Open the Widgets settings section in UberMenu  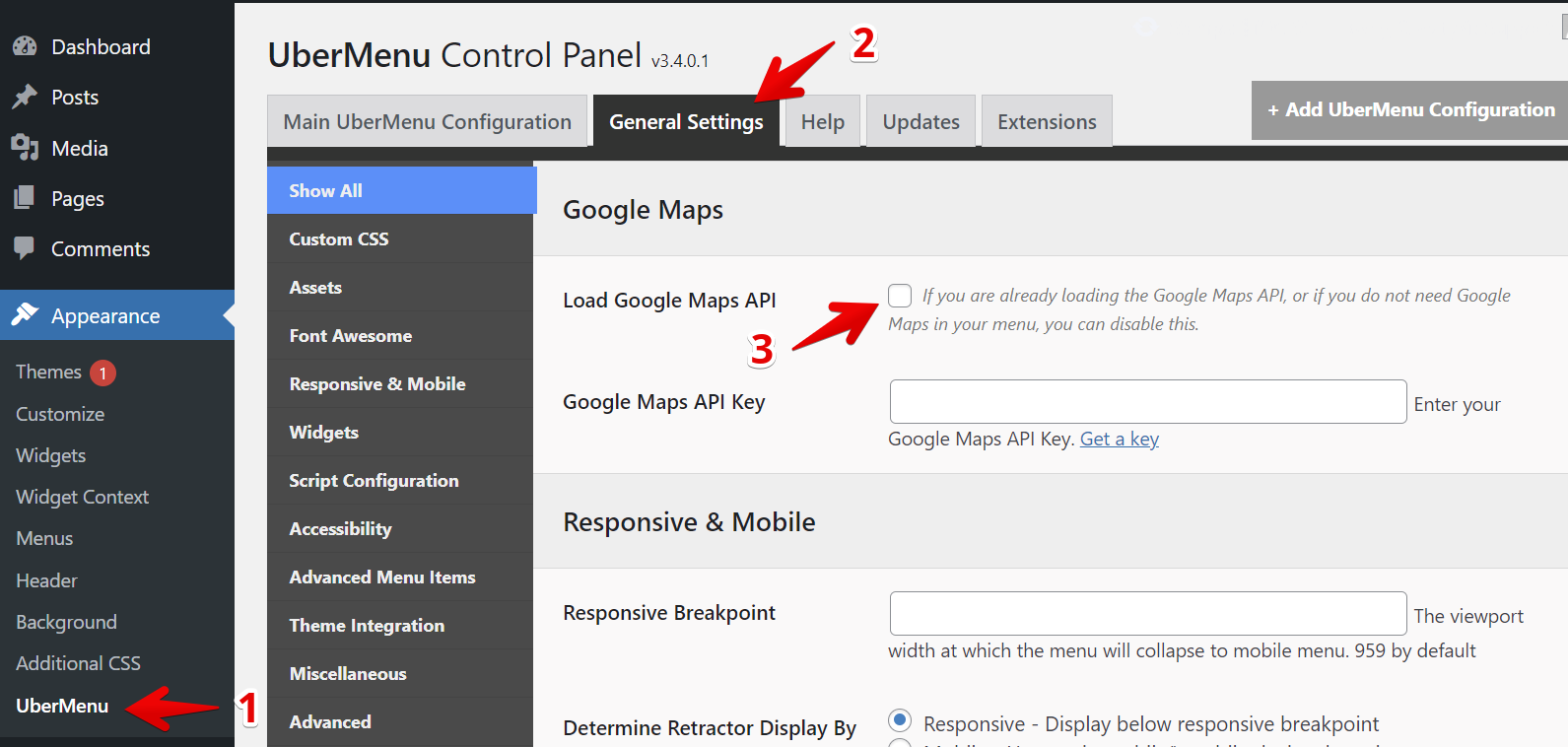400,432
